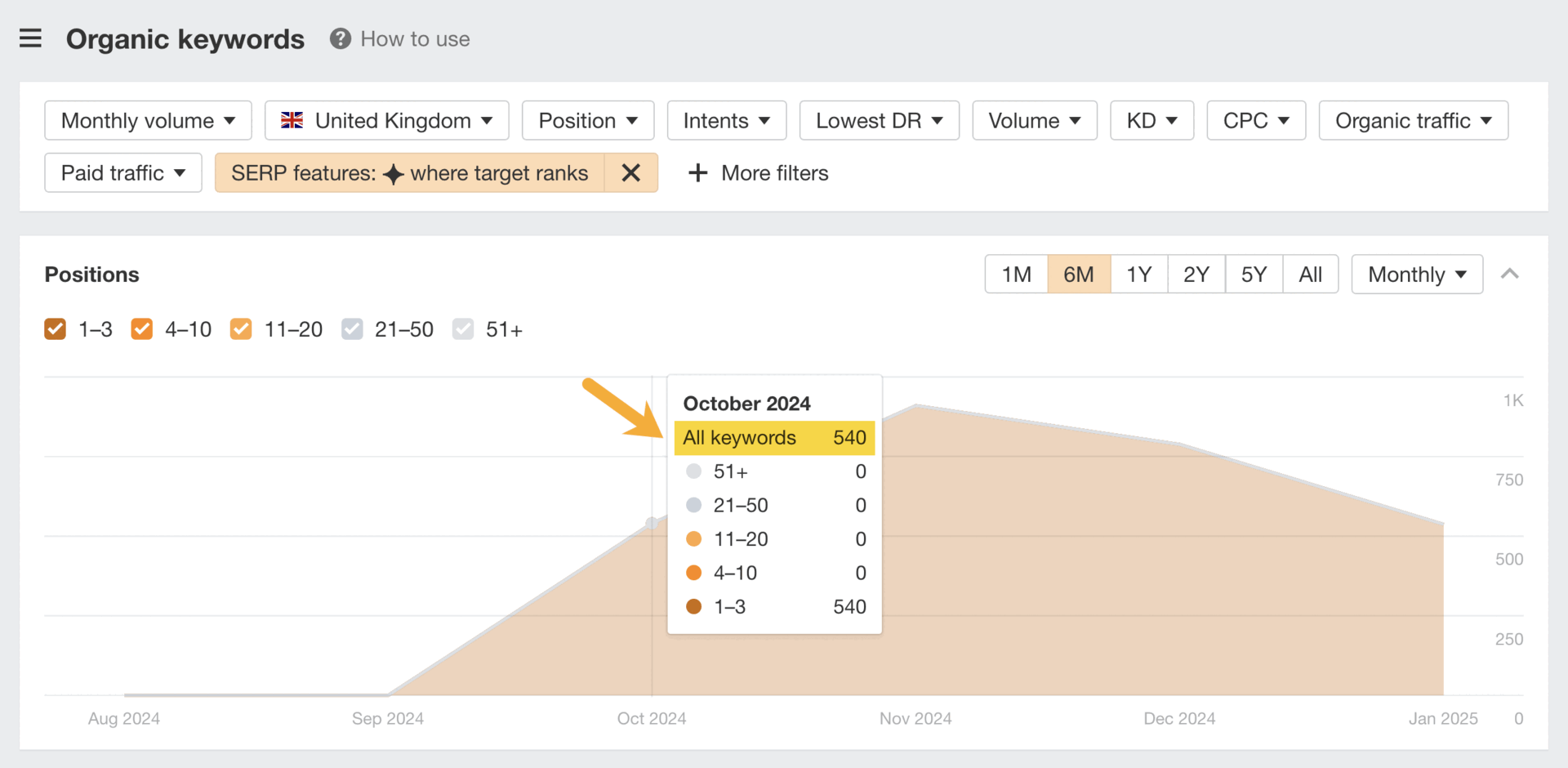Click the plus icon next to More filters
This screenshot has height=768, width=1568.
pyautogui.click(x=697, y=172)
